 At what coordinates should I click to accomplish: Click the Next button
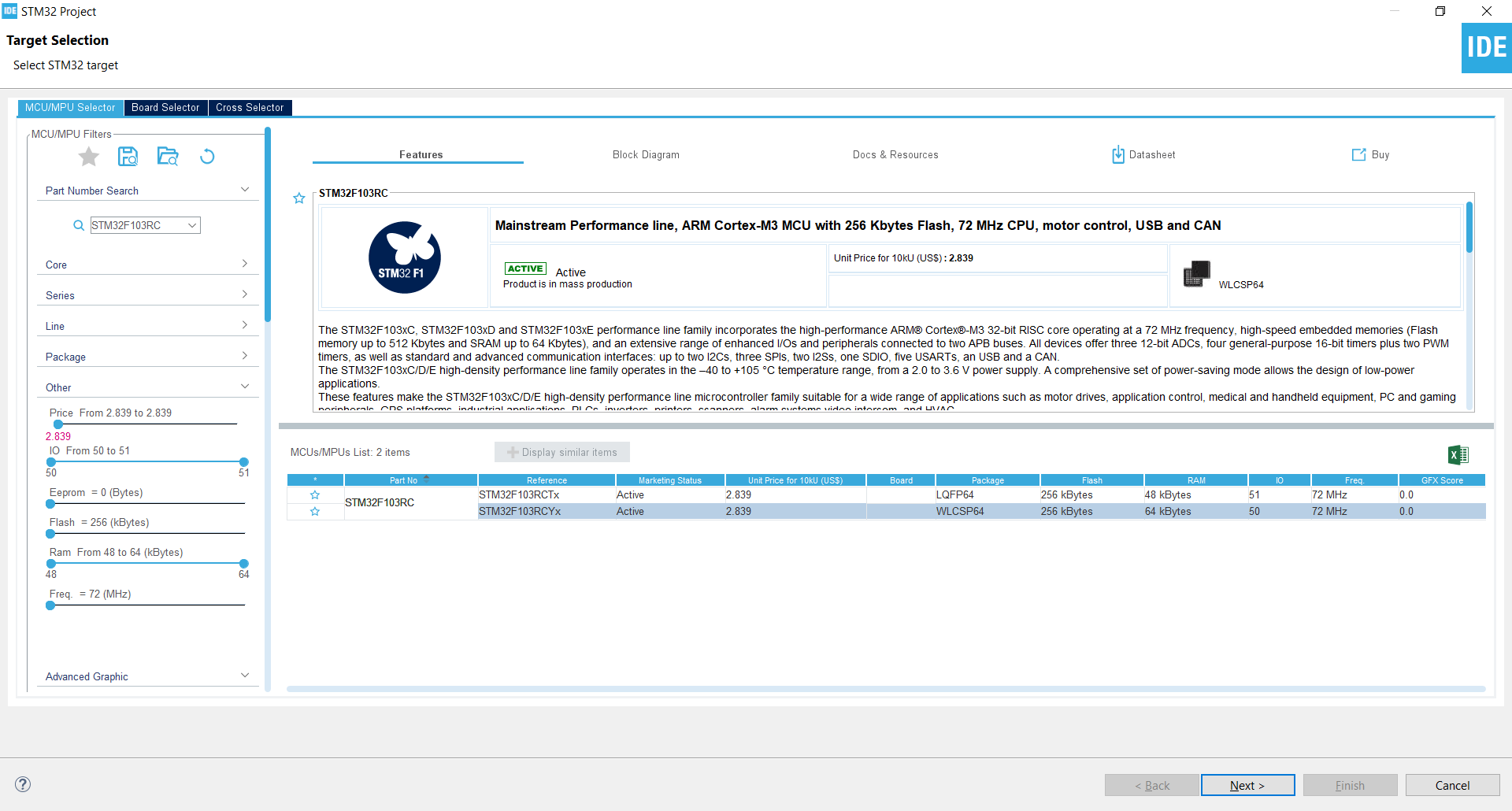click(1247, 785)
